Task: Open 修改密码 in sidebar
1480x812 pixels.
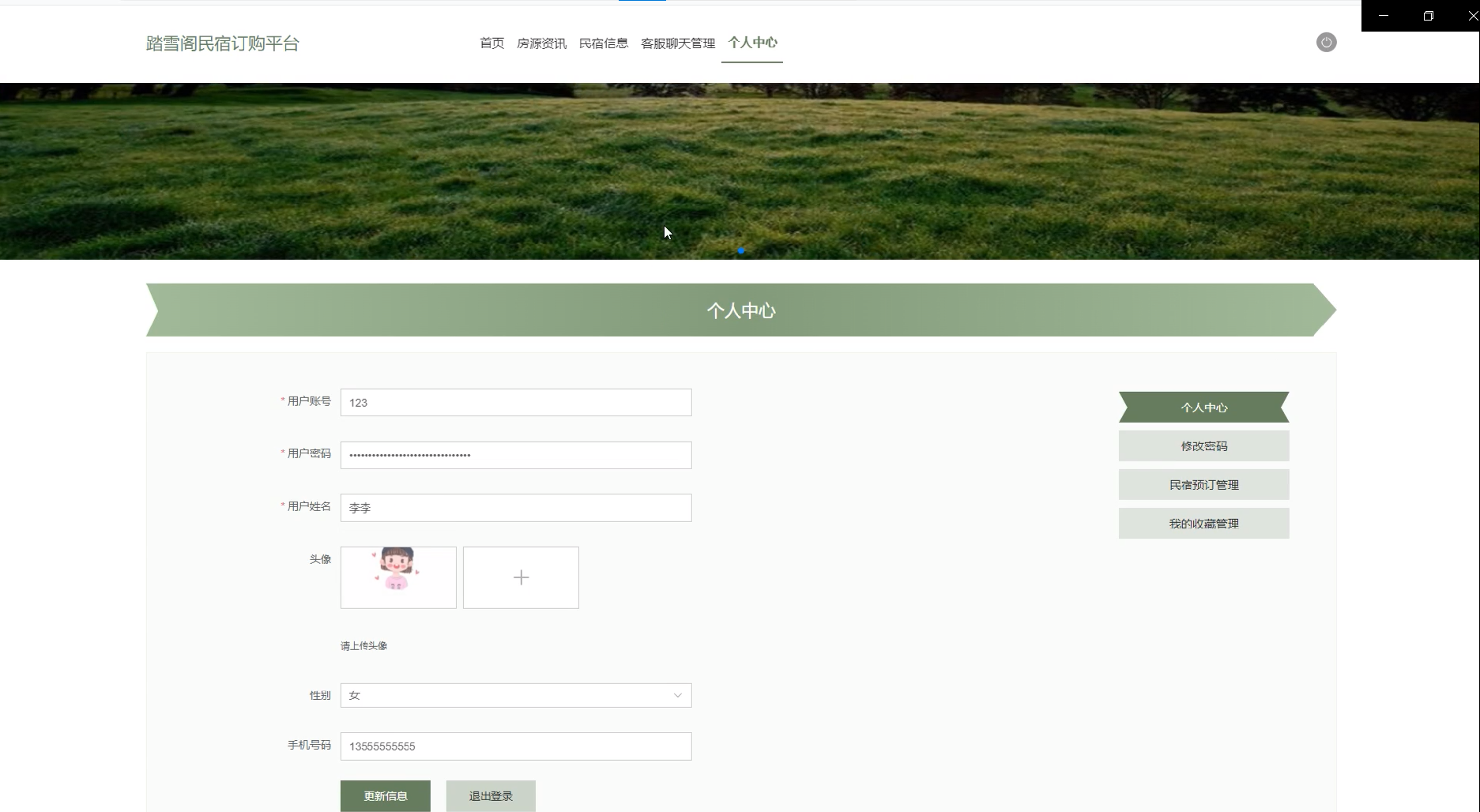Action: click(x=1203, y=446)
